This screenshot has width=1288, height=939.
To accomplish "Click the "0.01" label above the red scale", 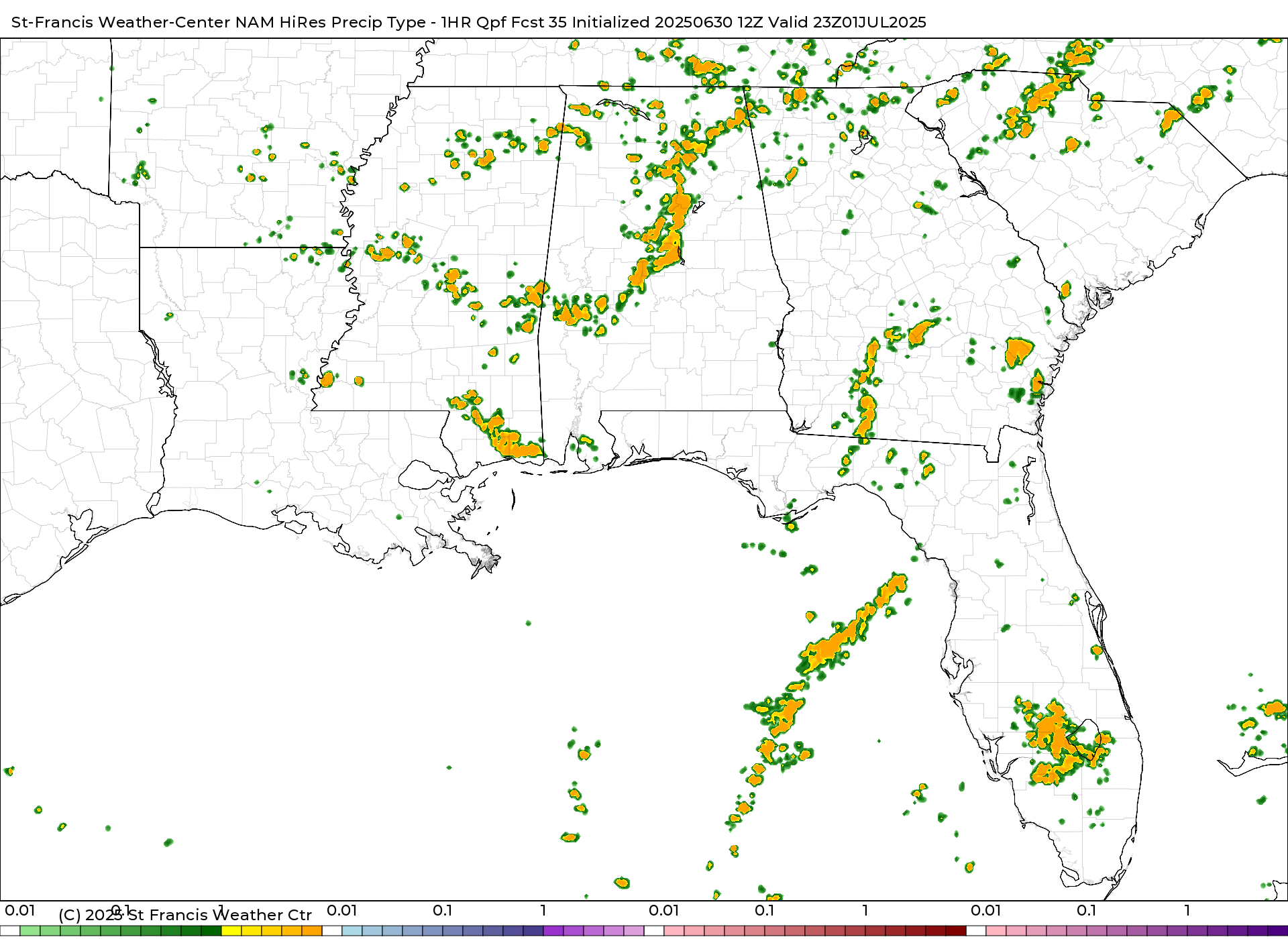I will (664, 911).
